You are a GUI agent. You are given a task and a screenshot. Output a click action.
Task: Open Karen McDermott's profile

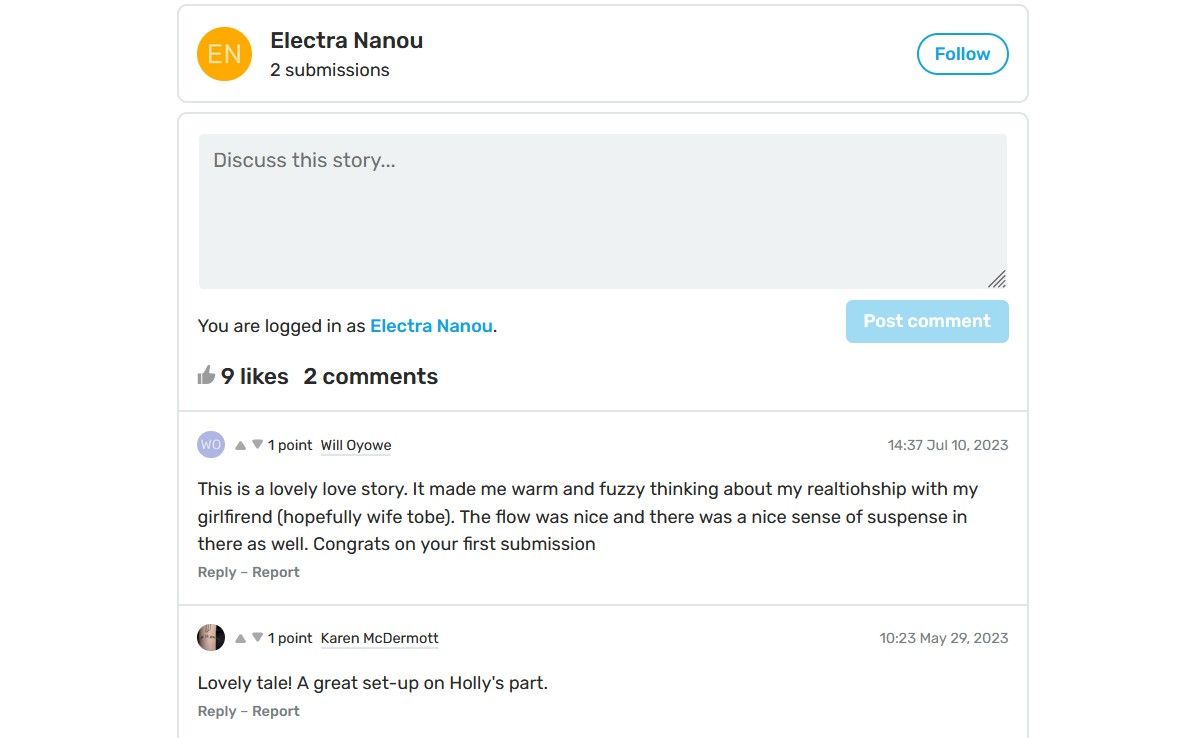[x=379, y=637]
